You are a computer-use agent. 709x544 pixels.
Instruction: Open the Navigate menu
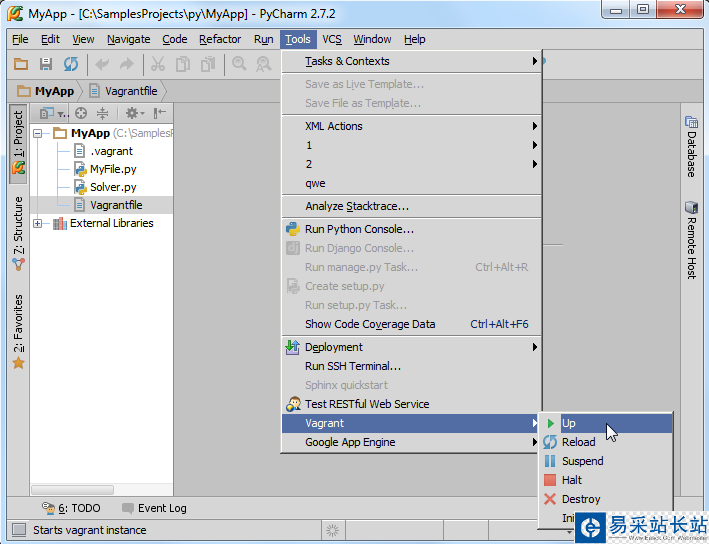pos(128,39)
